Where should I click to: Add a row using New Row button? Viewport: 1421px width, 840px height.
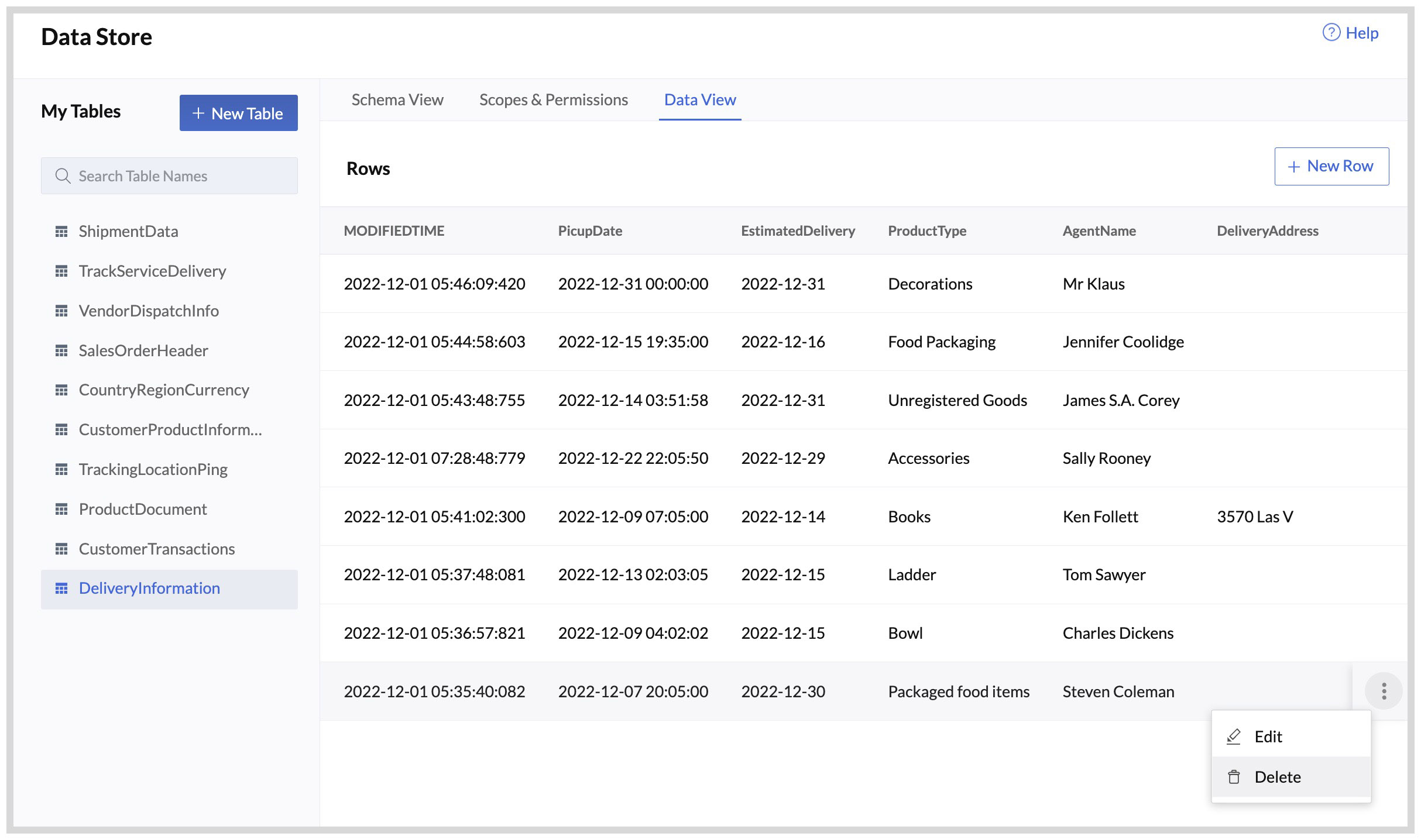tap(1331, 166)
